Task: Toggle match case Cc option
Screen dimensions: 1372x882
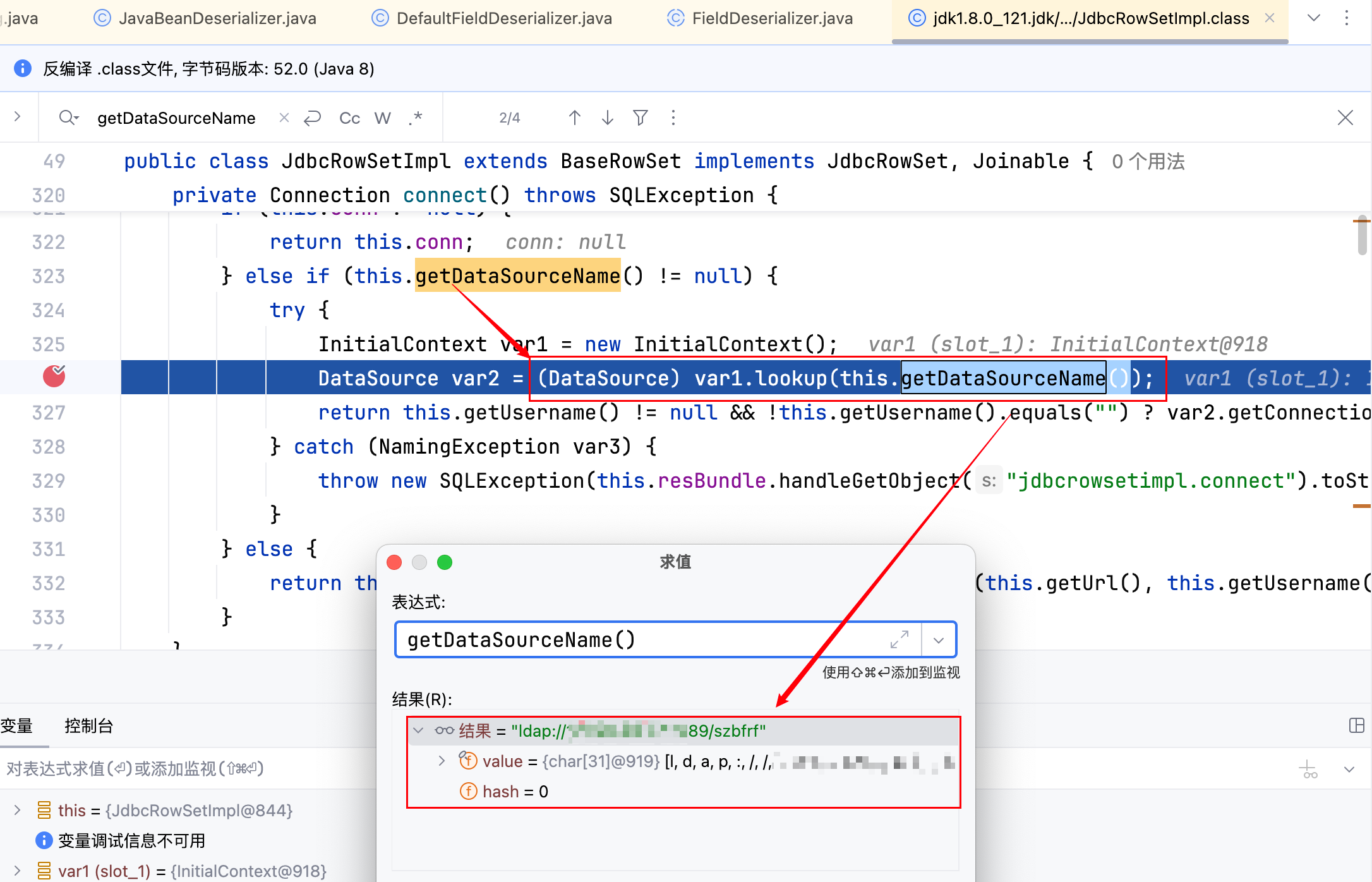Action: coord(349,118)
